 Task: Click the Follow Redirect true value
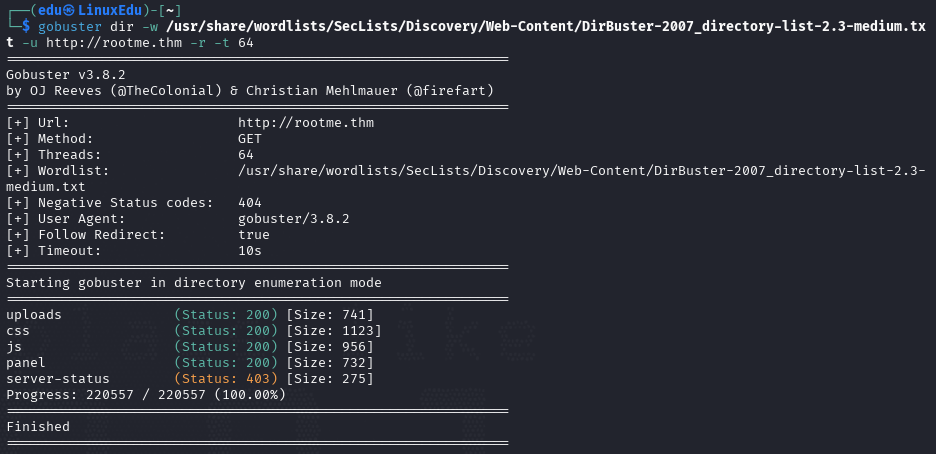(x=254, y=235)
